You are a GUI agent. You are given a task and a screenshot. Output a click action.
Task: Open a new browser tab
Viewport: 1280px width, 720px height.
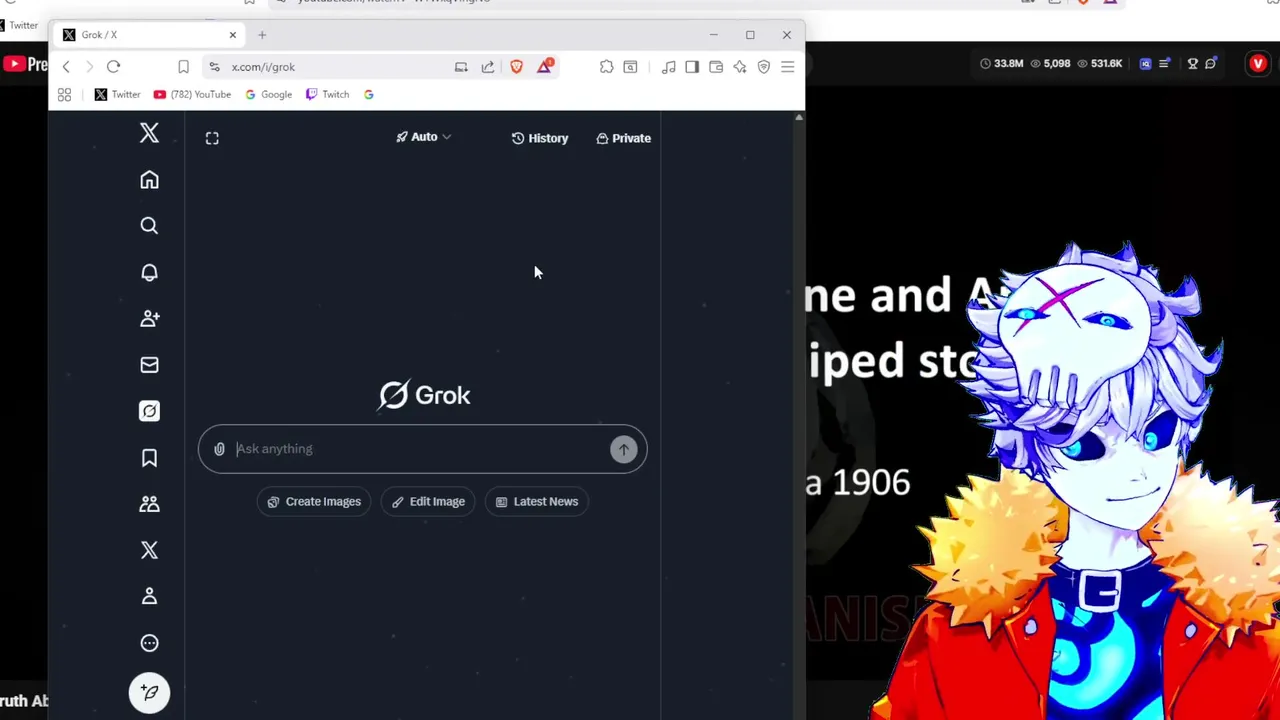click(x=262, y=35)
